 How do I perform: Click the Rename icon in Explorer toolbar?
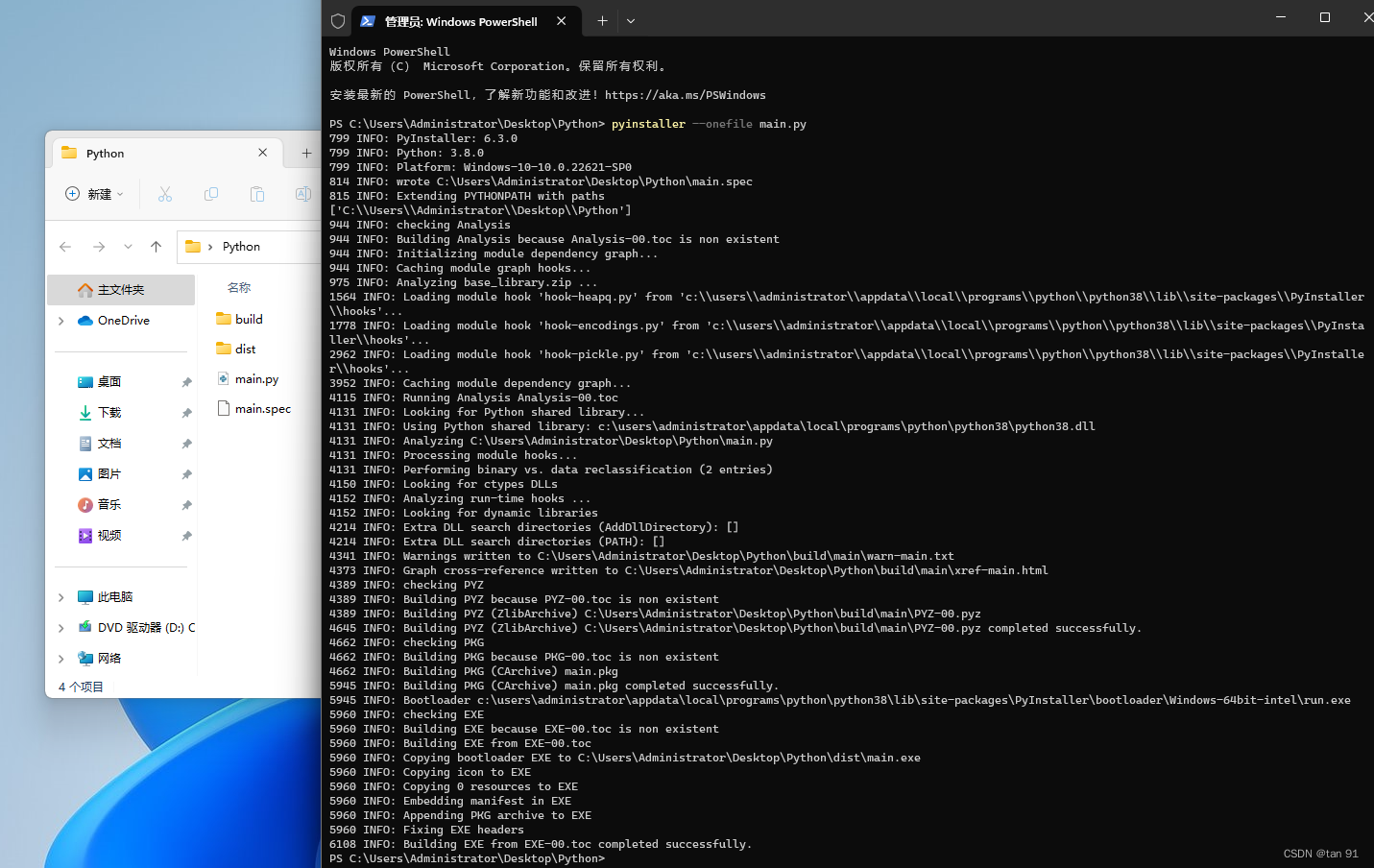pos(302,194)
